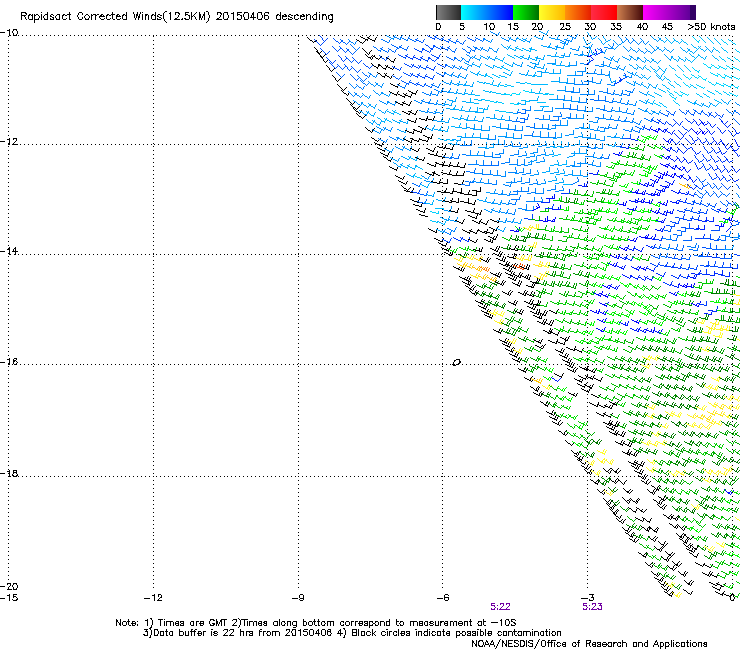Click the -12 longitude axis label
The width and height of the screenshot is (740, 650).
point(153,598)
